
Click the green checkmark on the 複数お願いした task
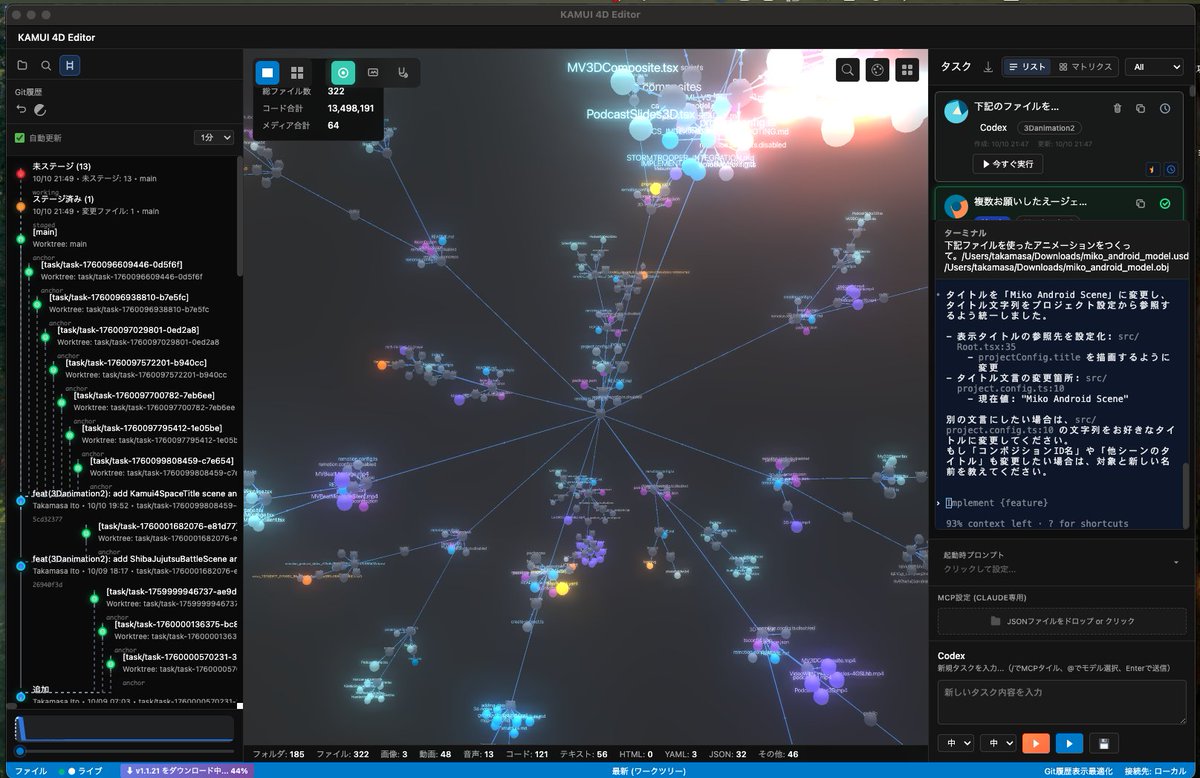point(1165,203)
